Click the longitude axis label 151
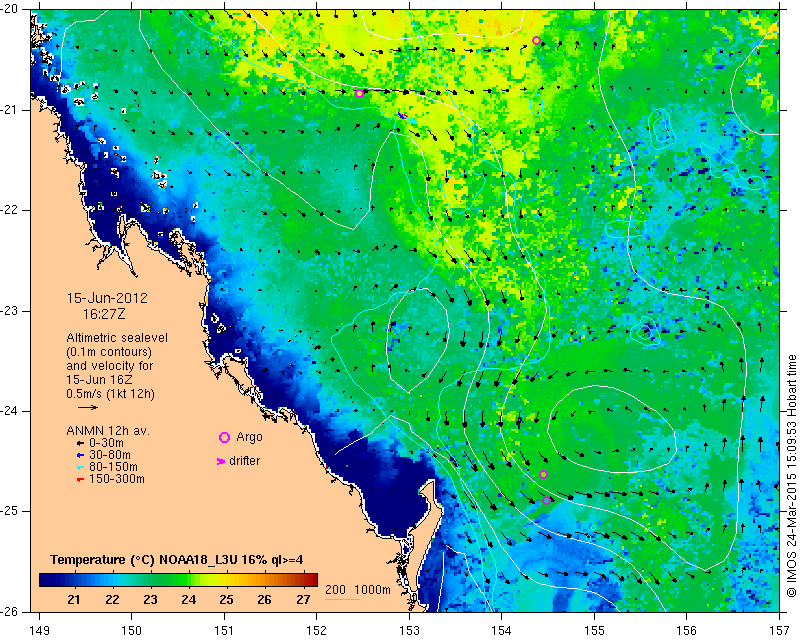This screenshot has height=640, width=800. click(224, 630)
